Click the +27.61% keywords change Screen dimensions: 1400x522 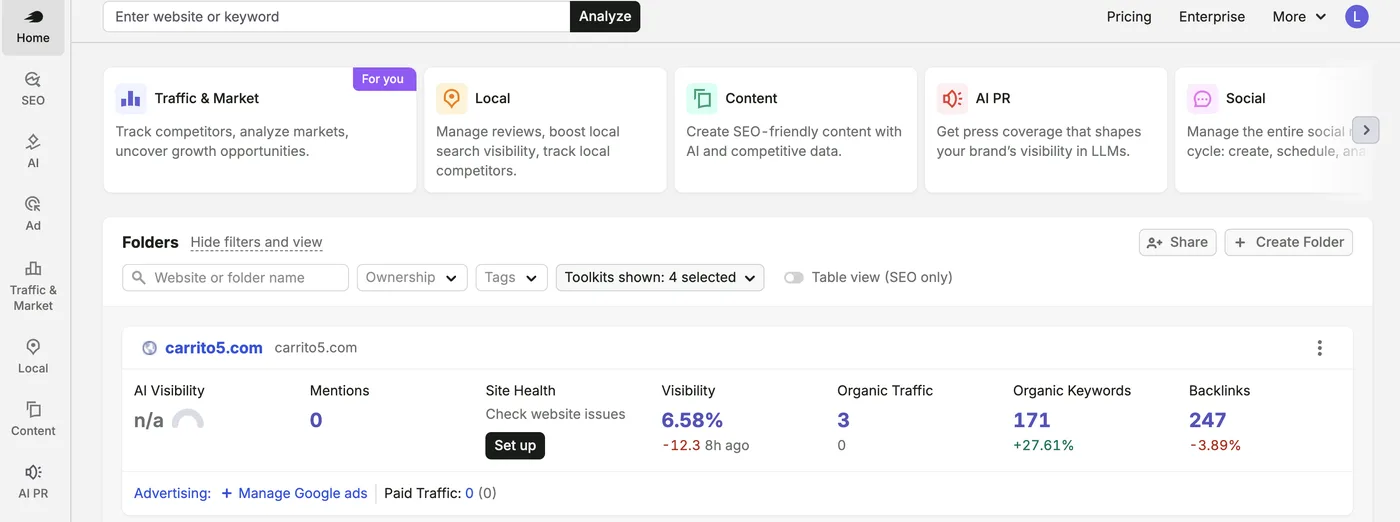click(1043, 445)
